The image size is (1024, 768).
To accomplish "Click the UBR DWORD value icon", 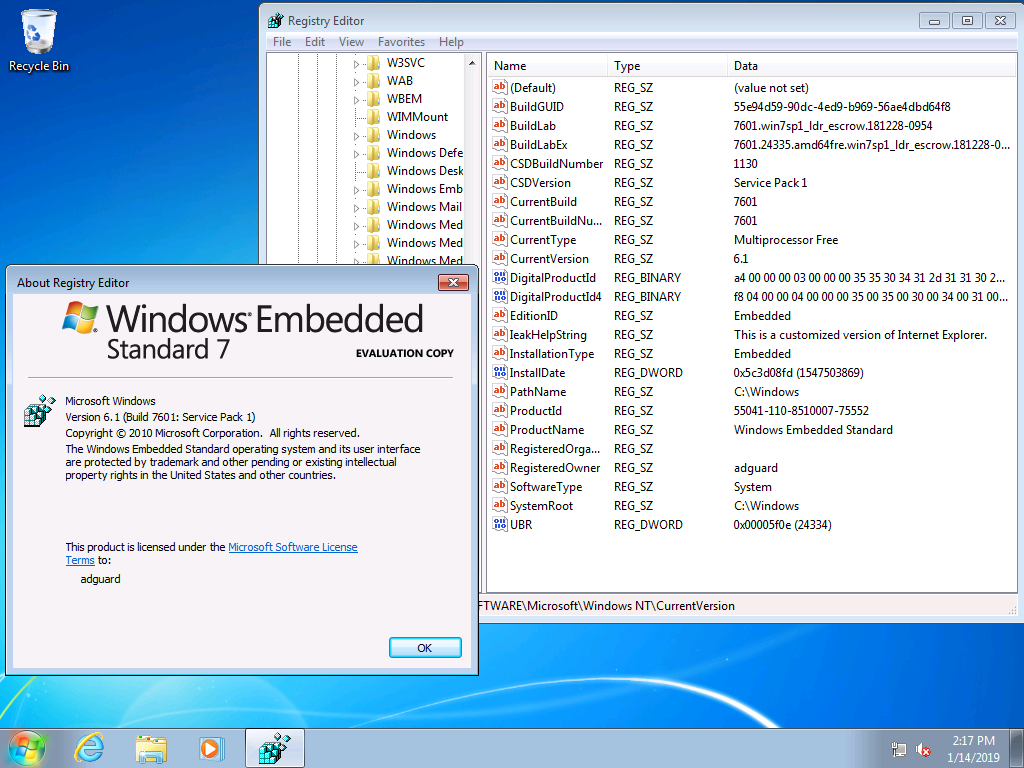I will [x=500, y=524].
